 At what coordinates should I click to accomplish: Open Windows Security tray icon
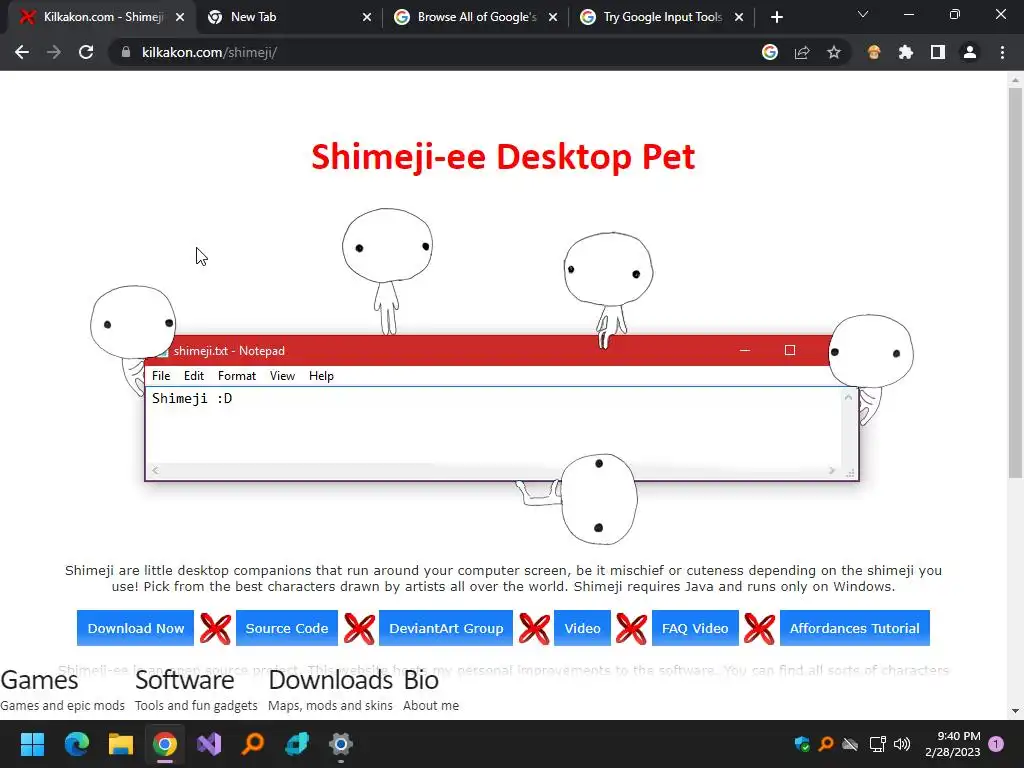click(802, 744)
